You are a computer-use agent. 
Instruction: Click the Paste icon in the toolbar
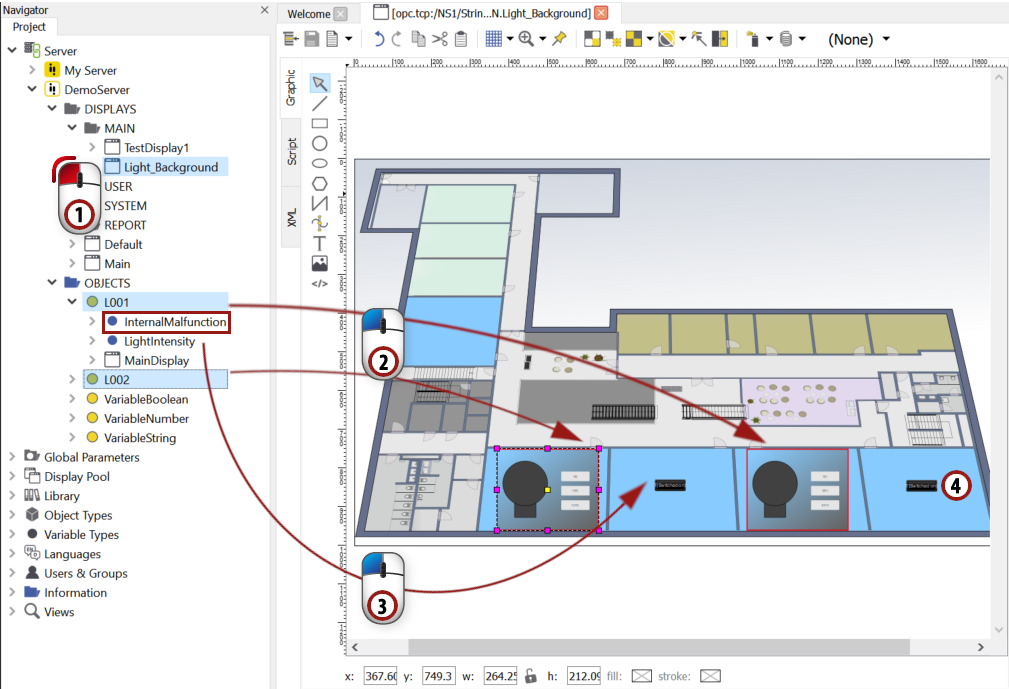coord(461,39)
